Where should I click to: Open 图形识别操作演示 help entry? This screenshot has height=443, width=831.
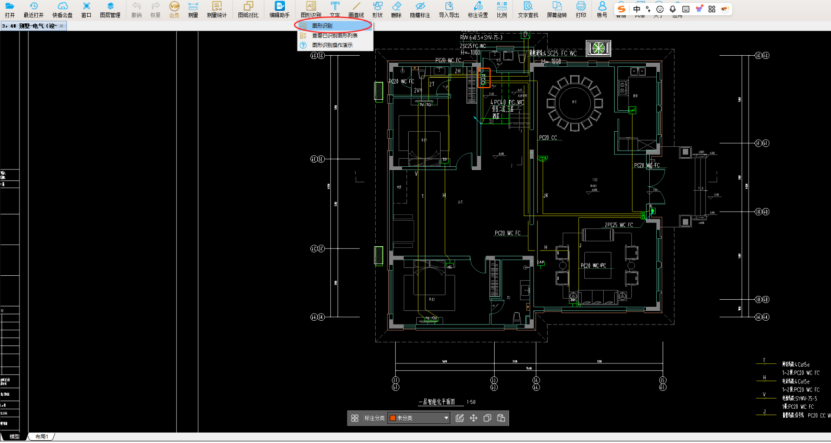coord(333,45)
